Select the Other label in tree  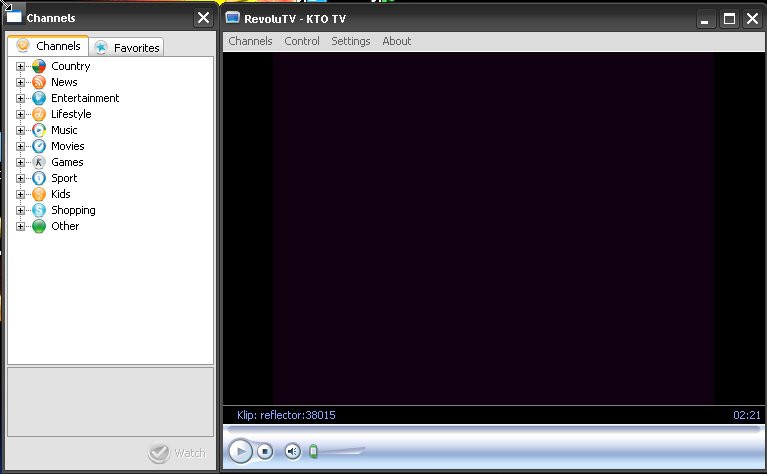(x=65, y=226)
